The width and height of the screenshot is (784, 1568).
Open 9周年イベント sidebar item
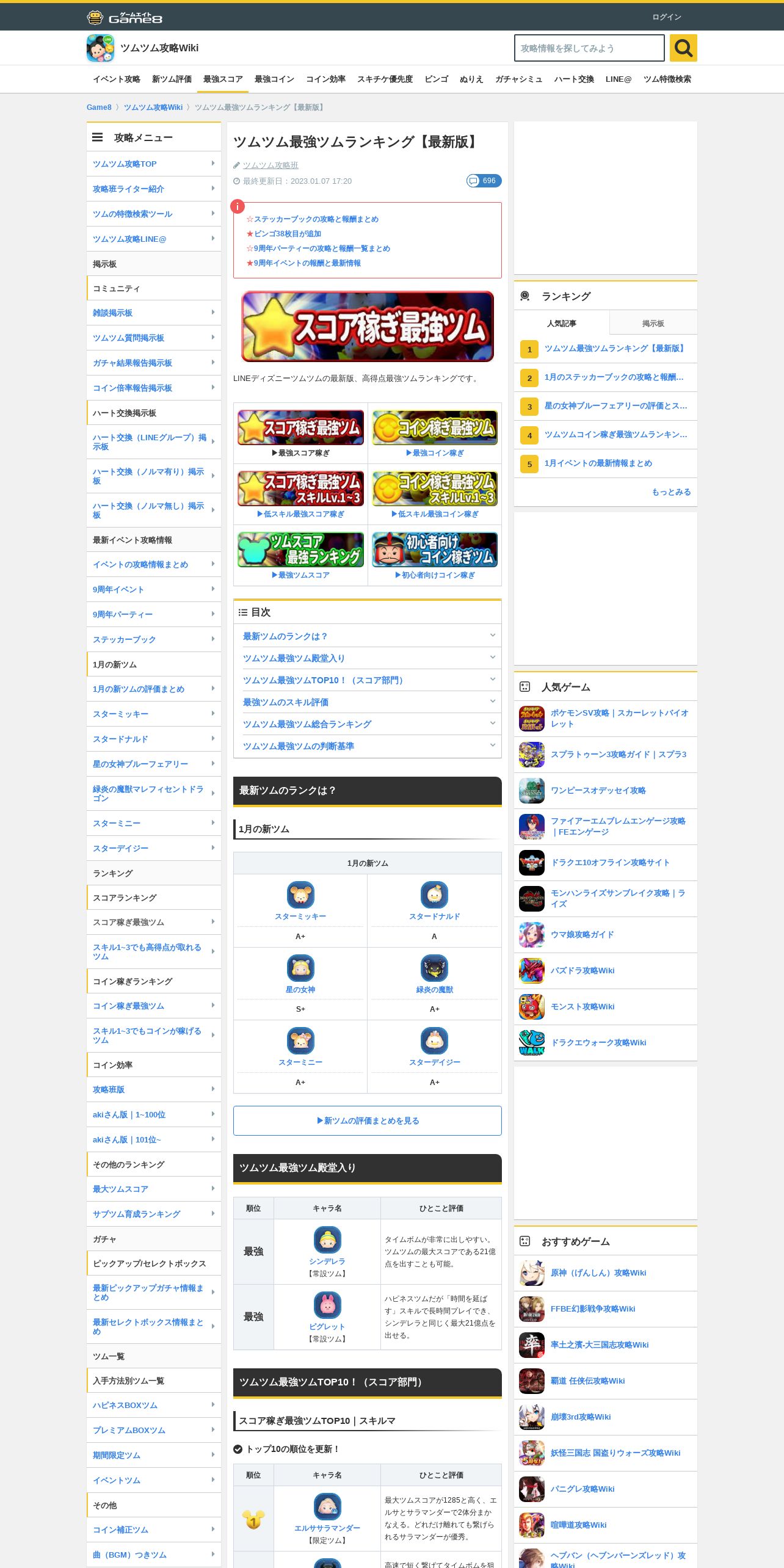[x=154, y=589]
